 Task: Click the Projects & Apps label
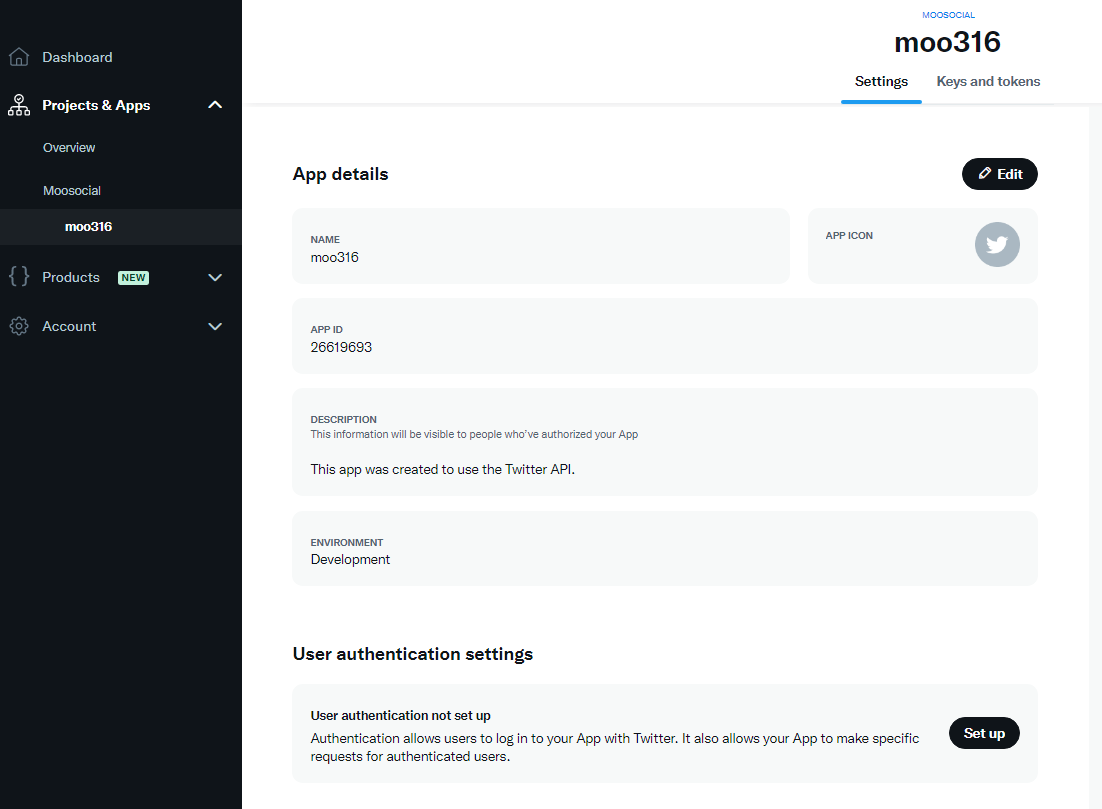pyautogui.click(x=96, y=105)
